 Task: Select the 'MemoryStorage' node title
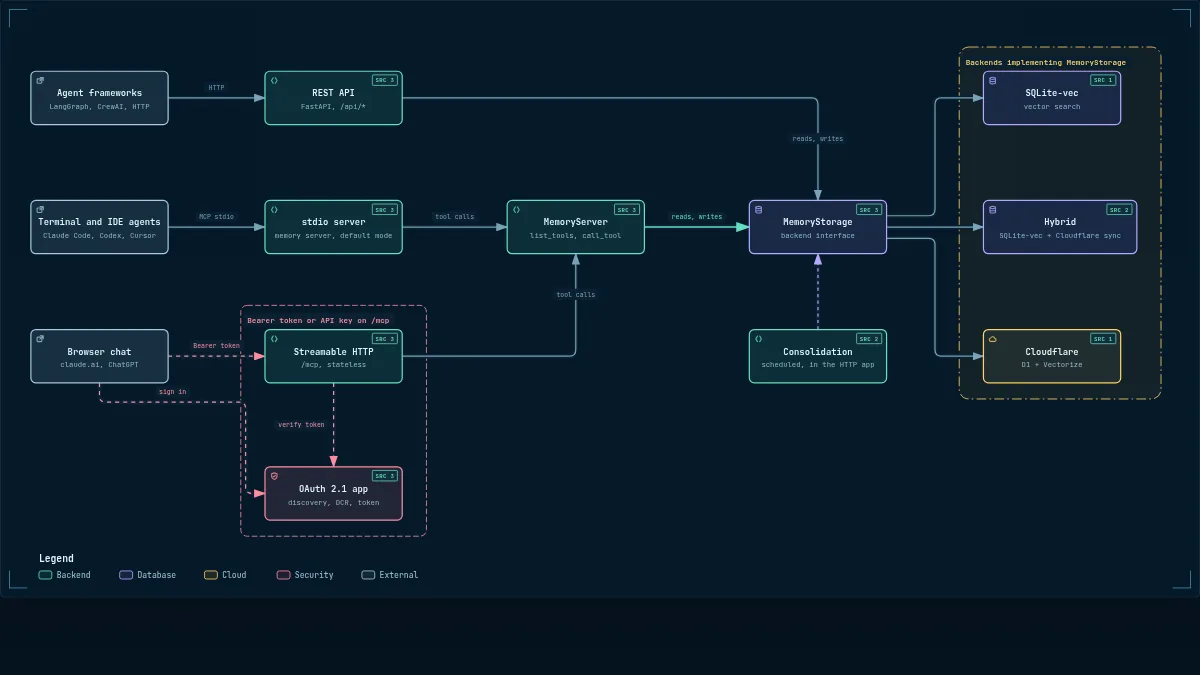click(x=817, y=222)
